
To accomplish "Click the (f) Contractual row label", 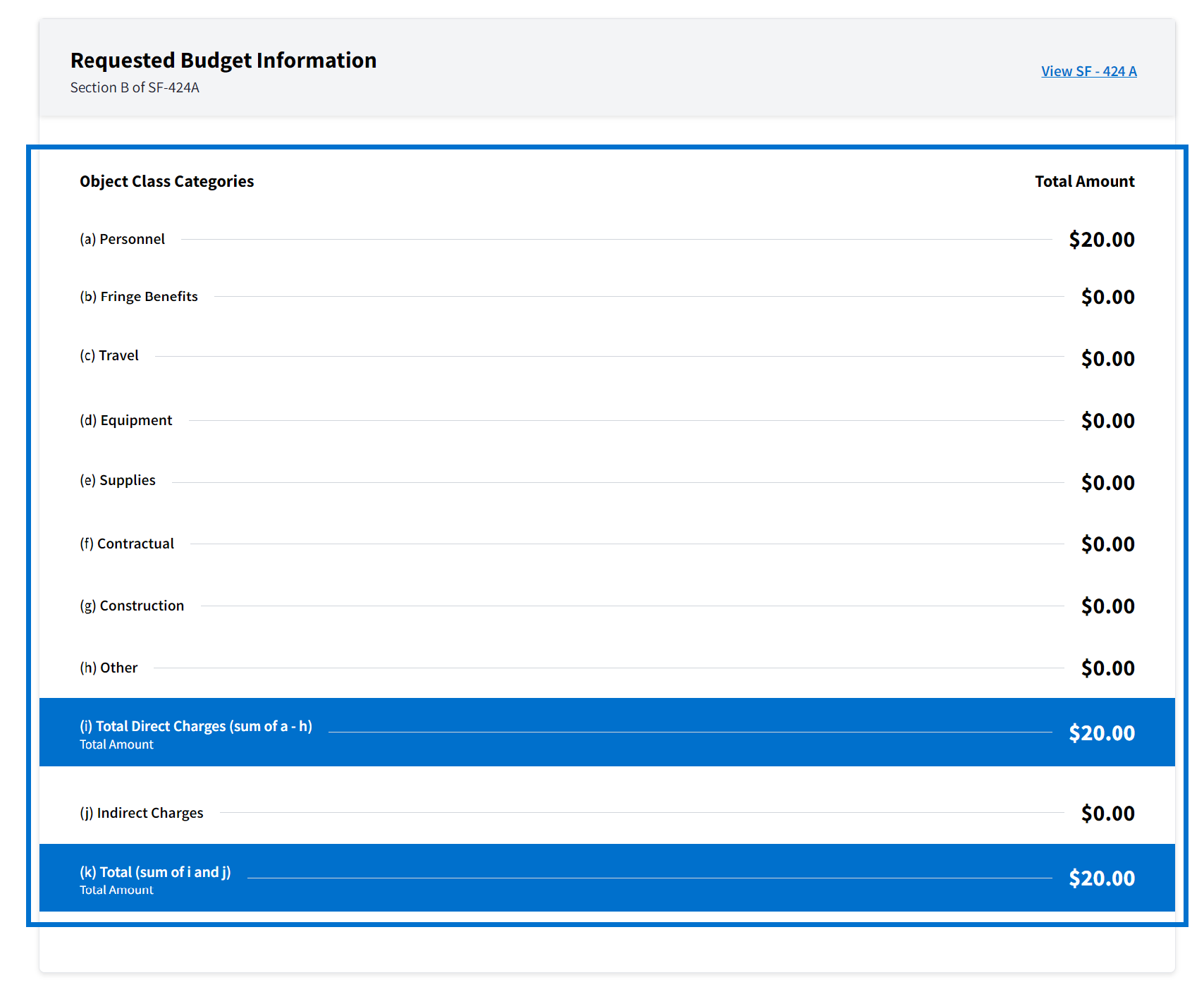I will point(126,544).
